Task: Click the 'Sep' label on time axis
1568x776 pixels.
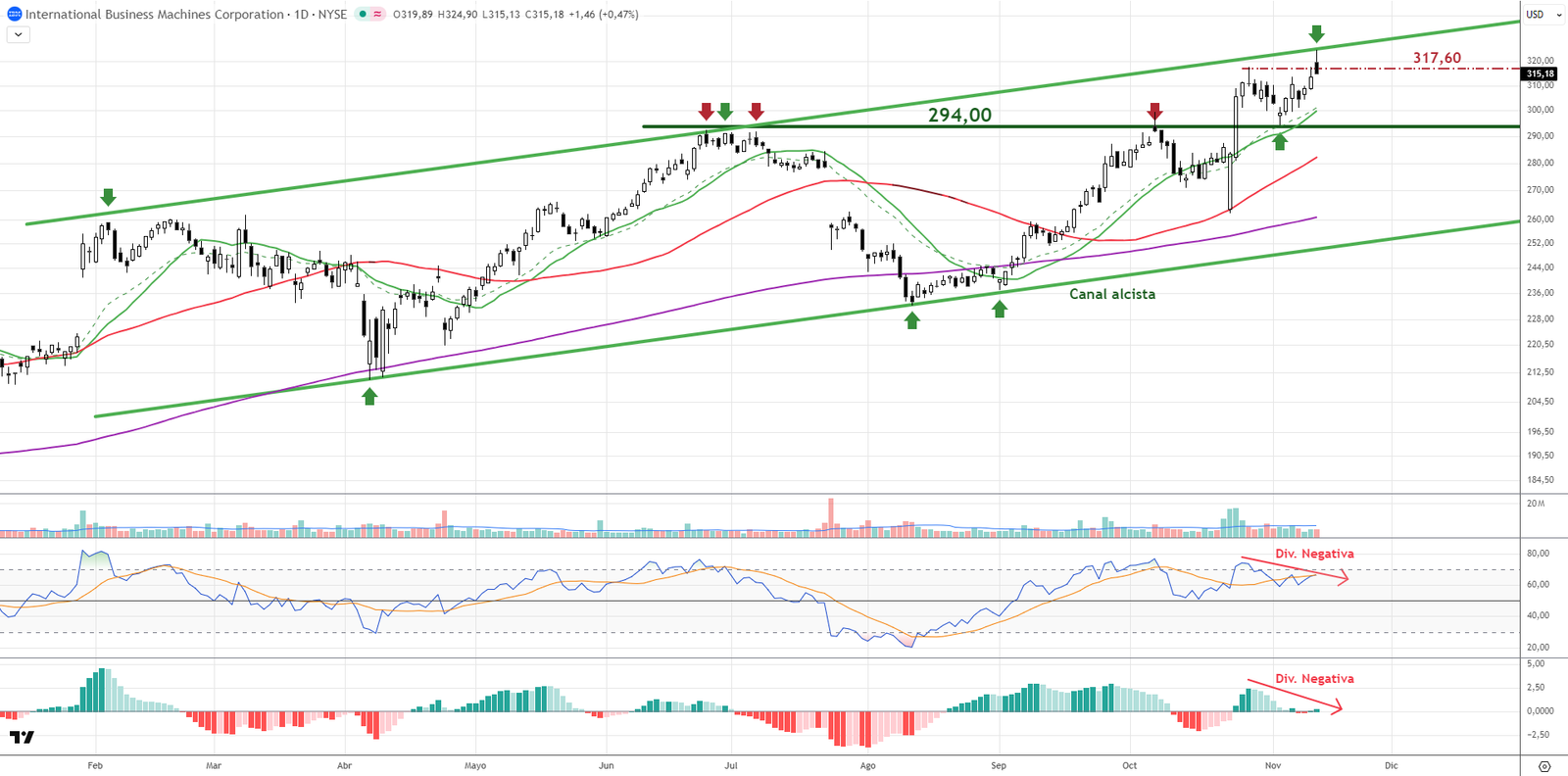Action: click(x=998, y=765)
